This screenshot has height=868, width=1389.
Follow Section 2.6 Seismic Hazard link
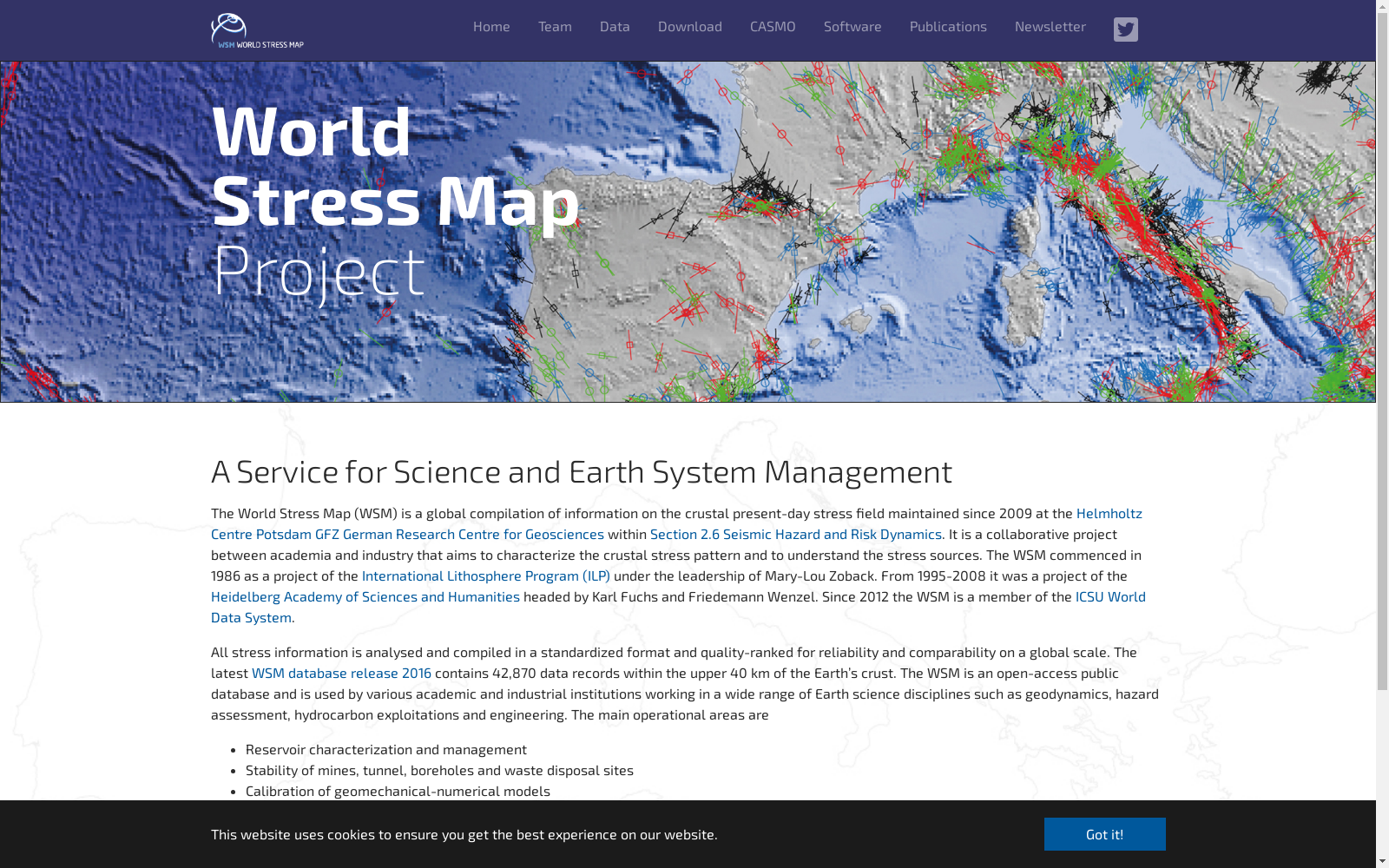pos(795,534)
